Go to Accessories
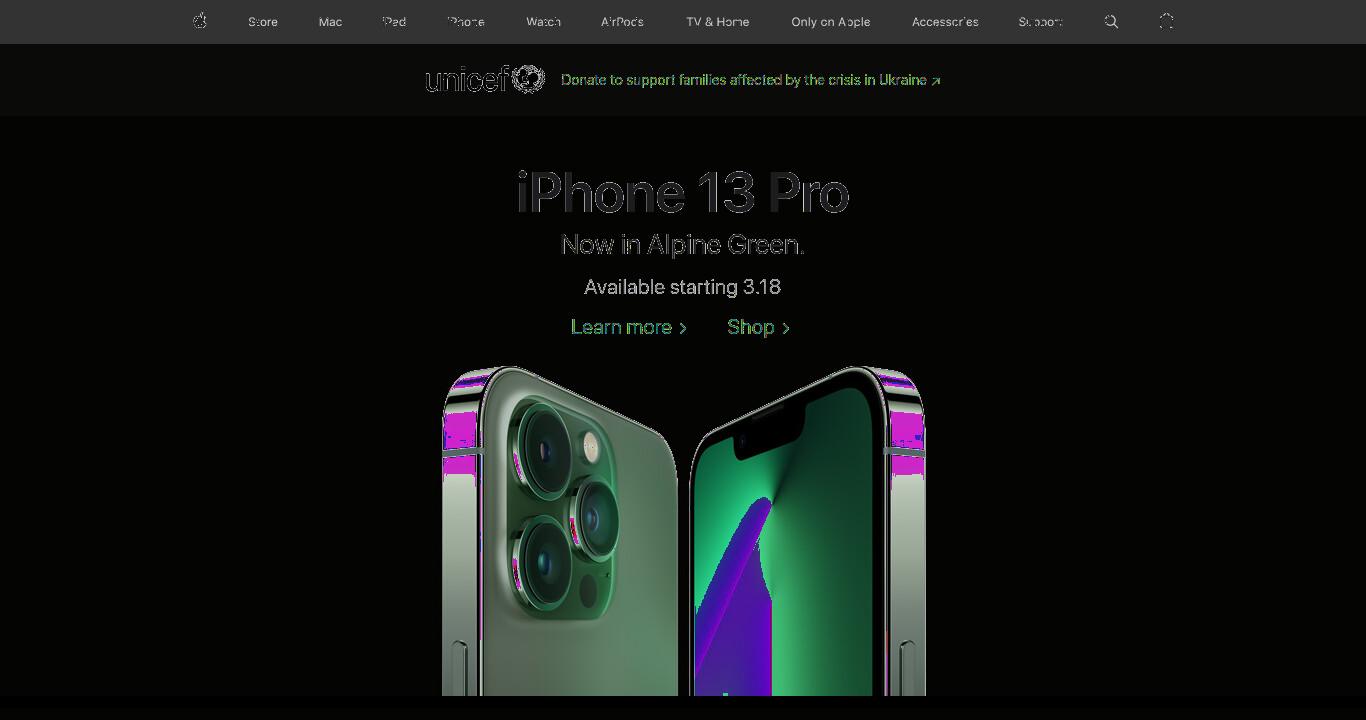Image resolution: width=1366 pixels, height=720 pixels. point(945,22)
